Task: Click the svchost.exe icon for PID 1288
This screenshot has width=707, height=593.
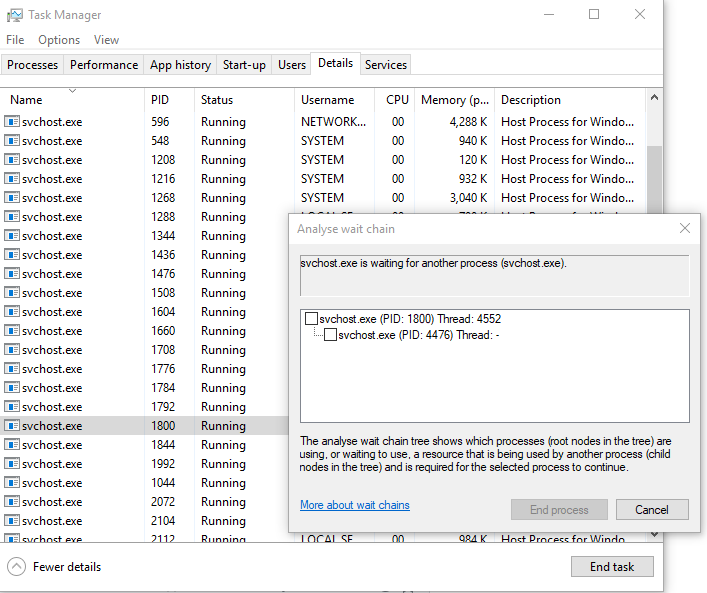Action: click(x=12, y=216)
